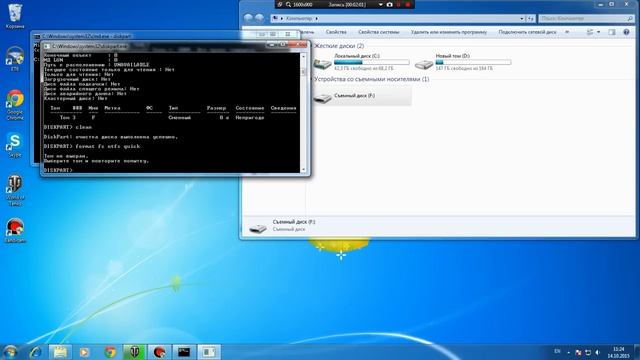Switch to the command prompt taskbar button
The width and height of the screenshot is (640, 360).
tap(184, 352)
